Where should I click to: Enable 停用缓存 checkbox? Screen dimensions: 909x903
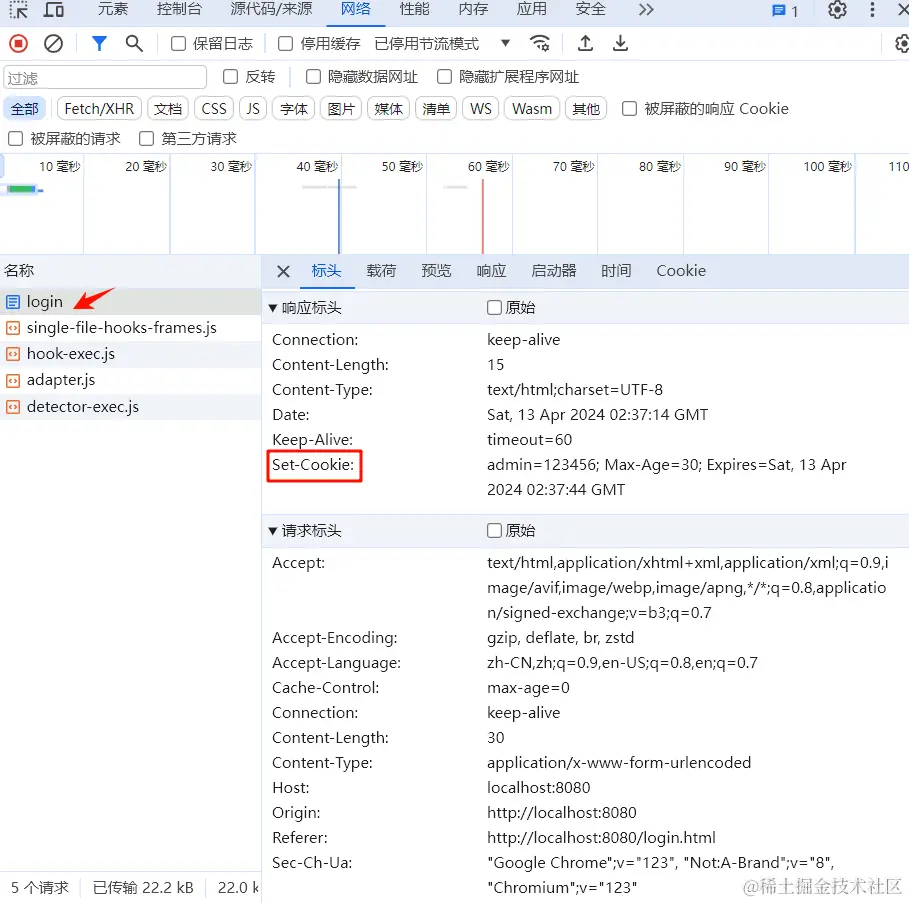click(285, 44)
